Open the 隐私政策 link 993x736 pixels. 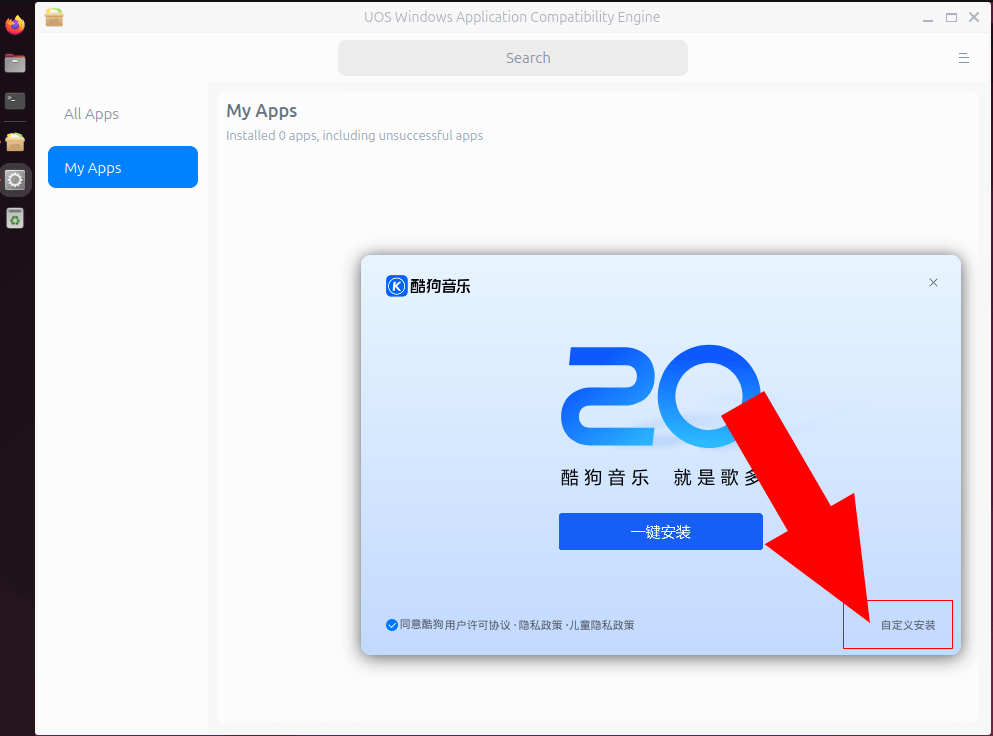coord(540,625)
